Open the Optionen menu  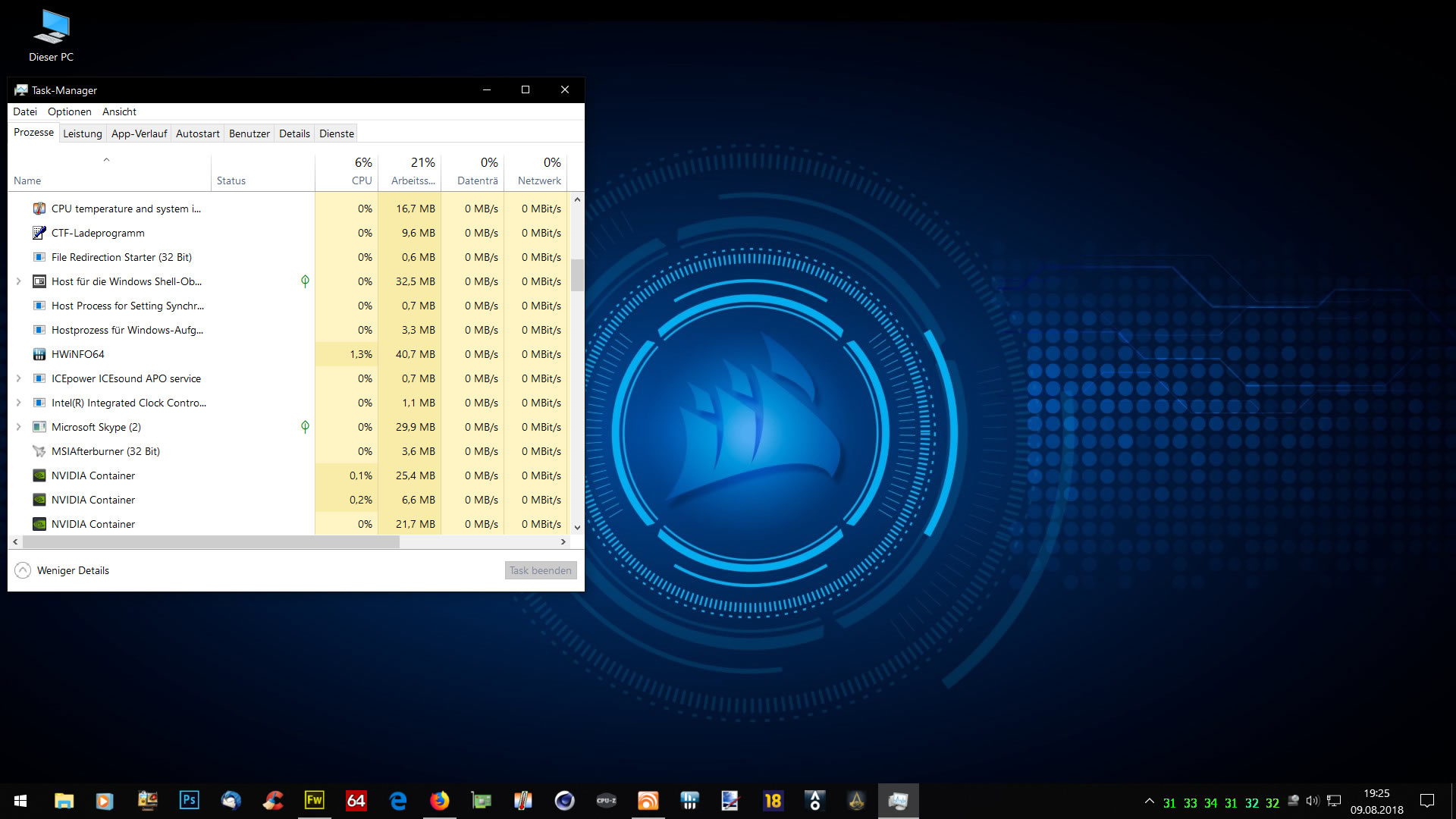(70, 111)
